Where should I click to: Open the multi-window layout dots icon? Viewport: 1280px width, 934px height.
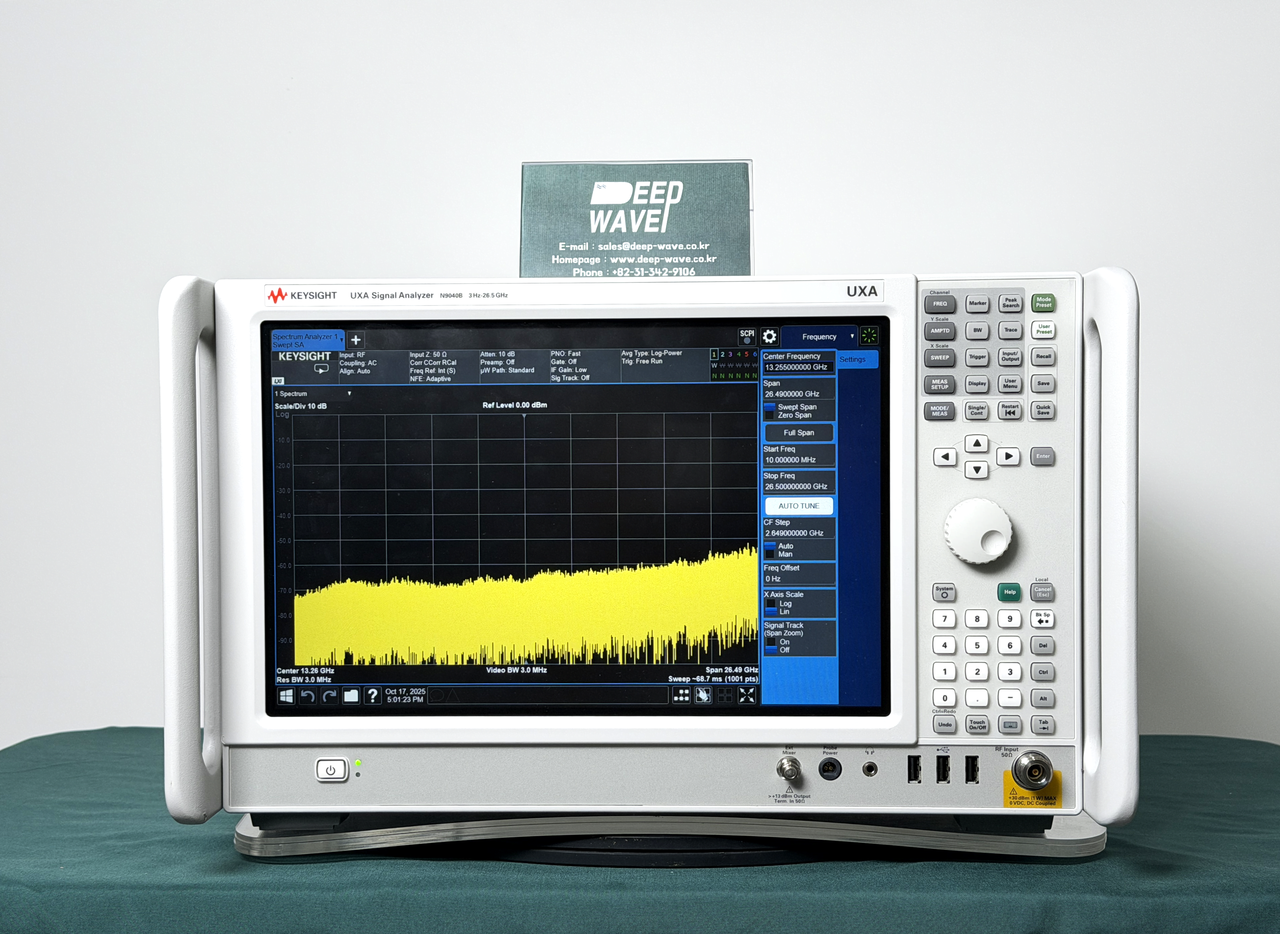[681, 696]
